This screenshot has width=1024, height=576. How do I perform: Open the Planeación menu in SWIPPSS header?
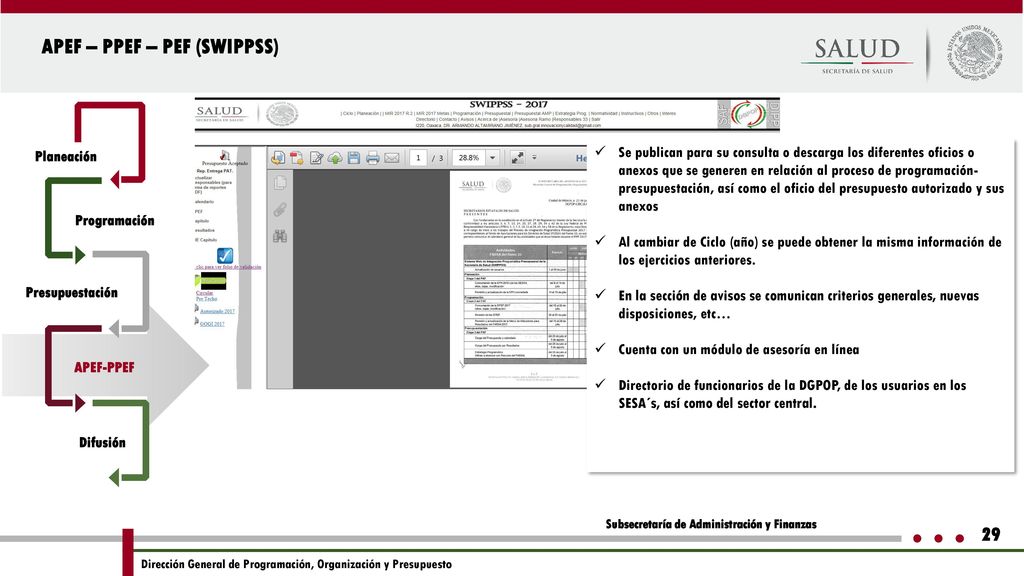(x=368, y=114)
